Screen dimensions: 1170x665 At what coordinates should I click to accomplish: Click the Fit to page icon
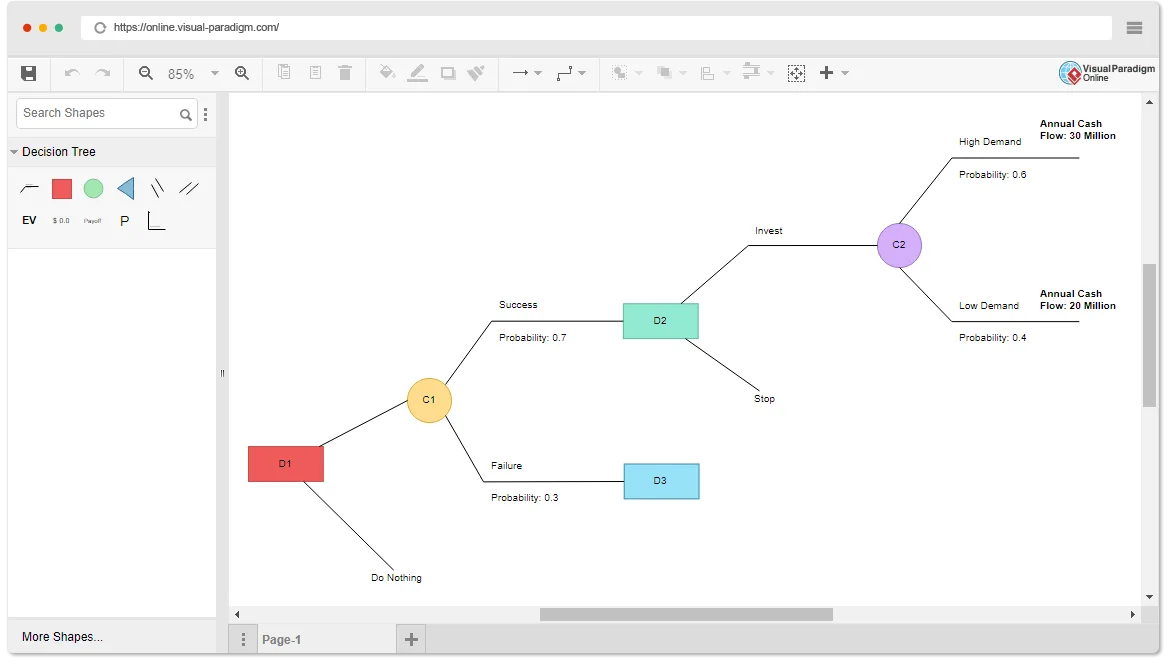(x=797, y=73)
